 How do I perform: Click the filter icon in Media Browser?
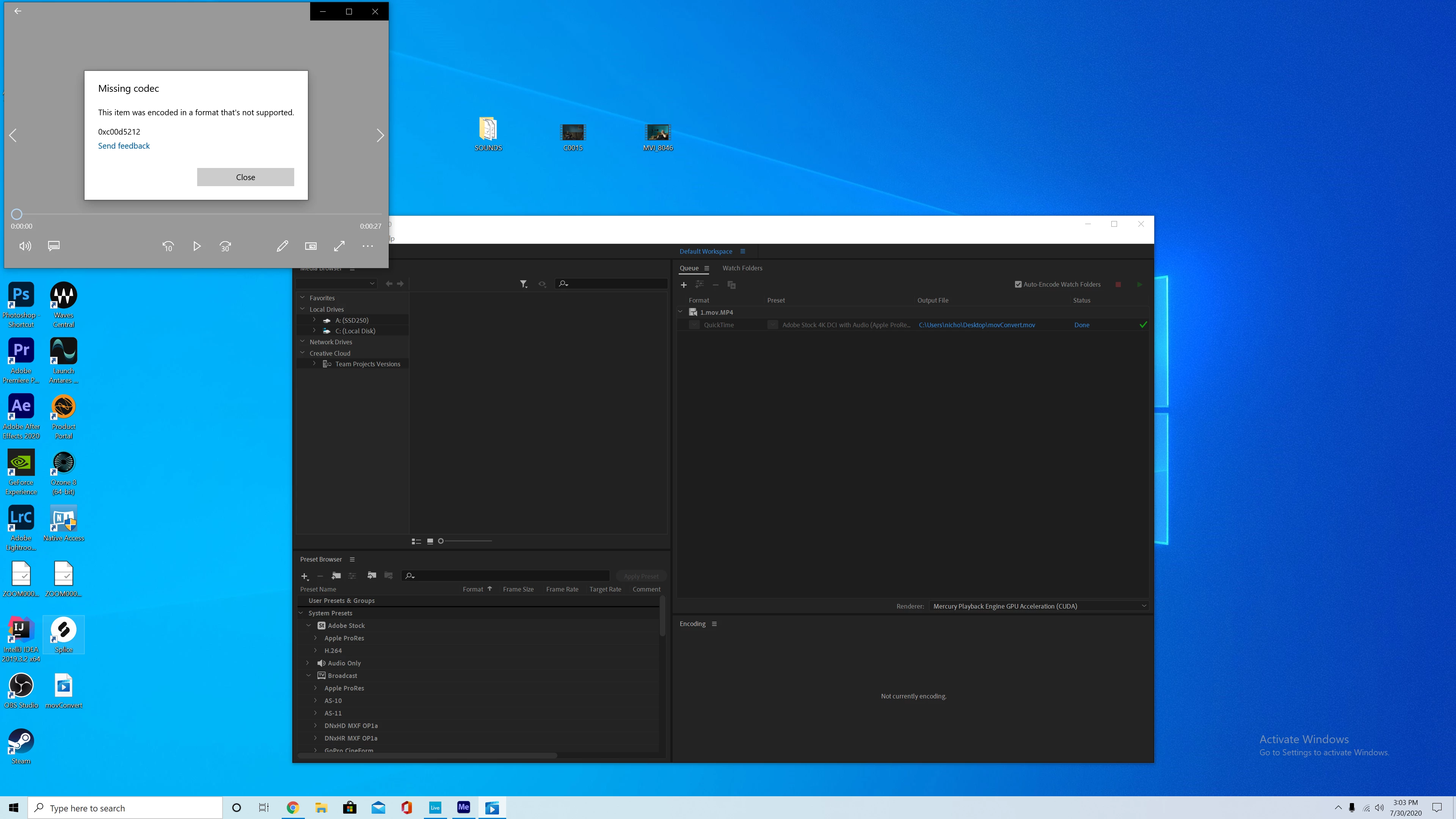coord(523,284)
